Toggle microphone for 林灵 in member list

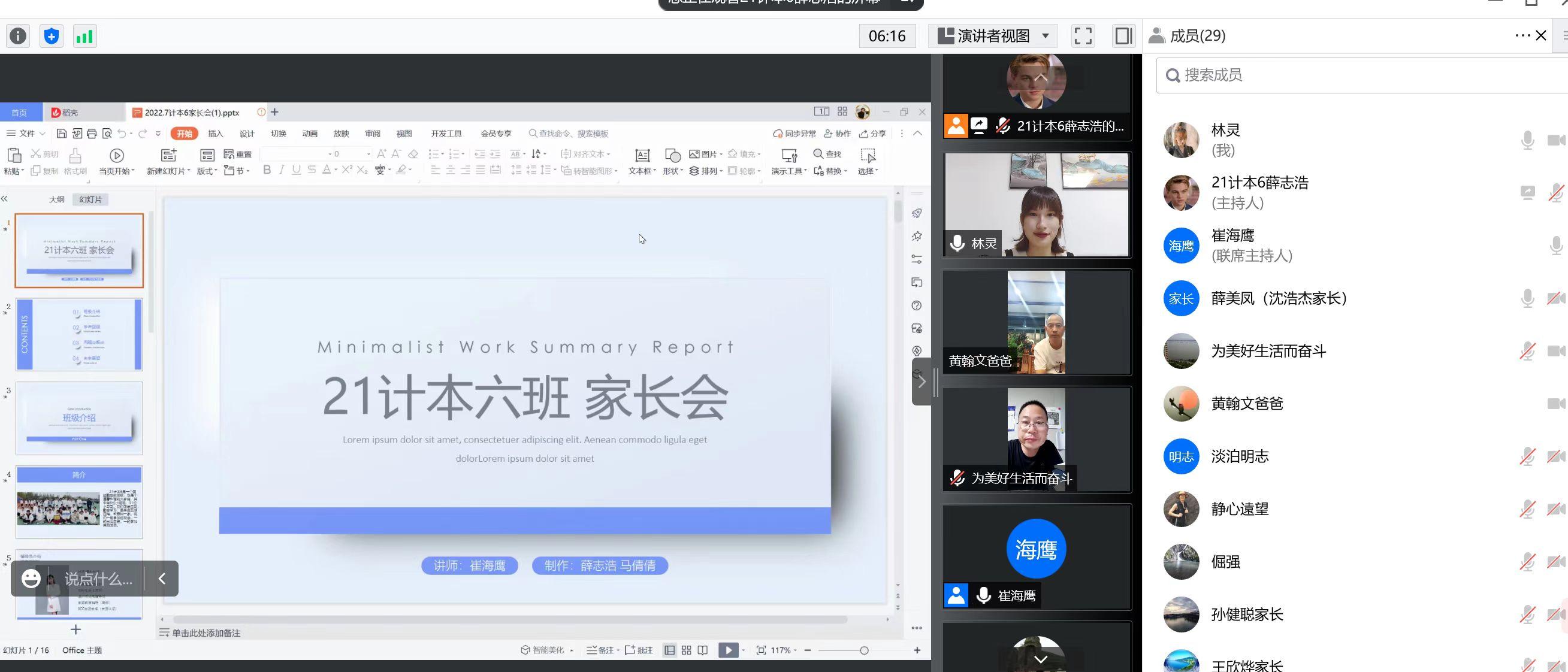click(1527, 140)
